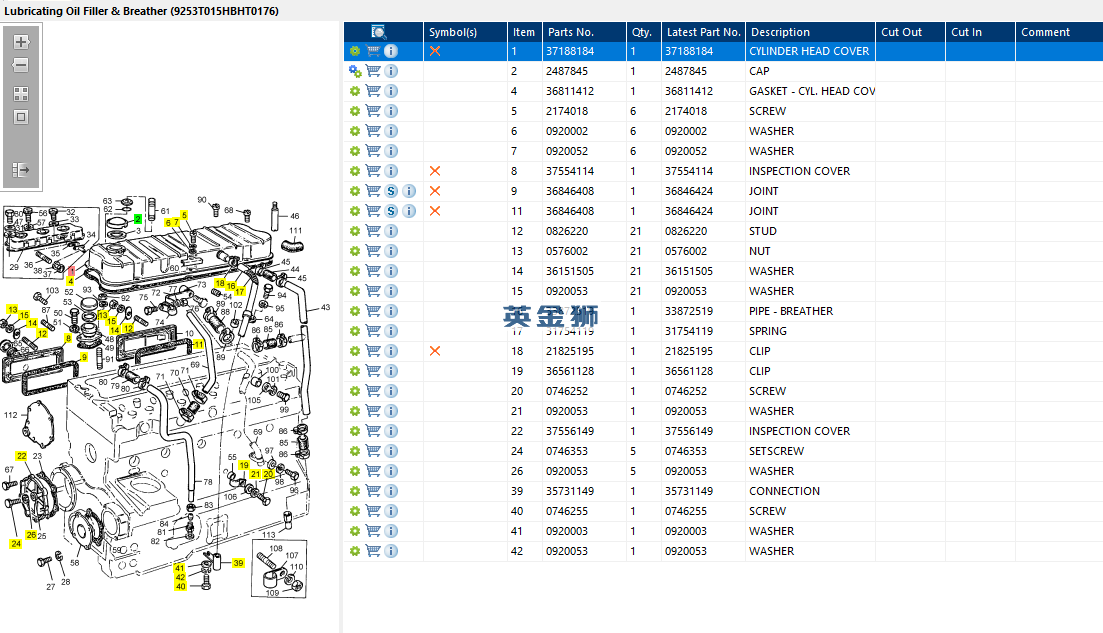Sort by Parts No. column header

pyautogui.click(x=570, y=32)
